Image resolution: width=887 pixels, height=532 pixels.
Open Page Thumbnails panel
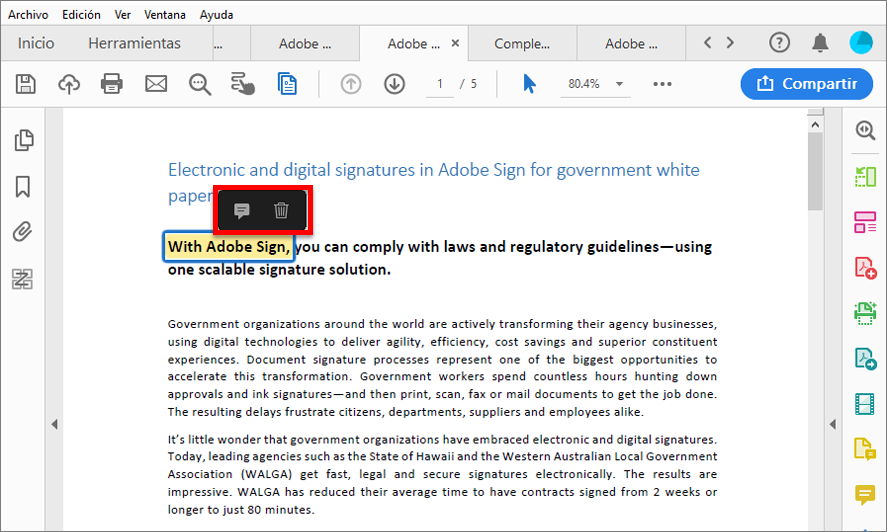[x=24, y=140]
